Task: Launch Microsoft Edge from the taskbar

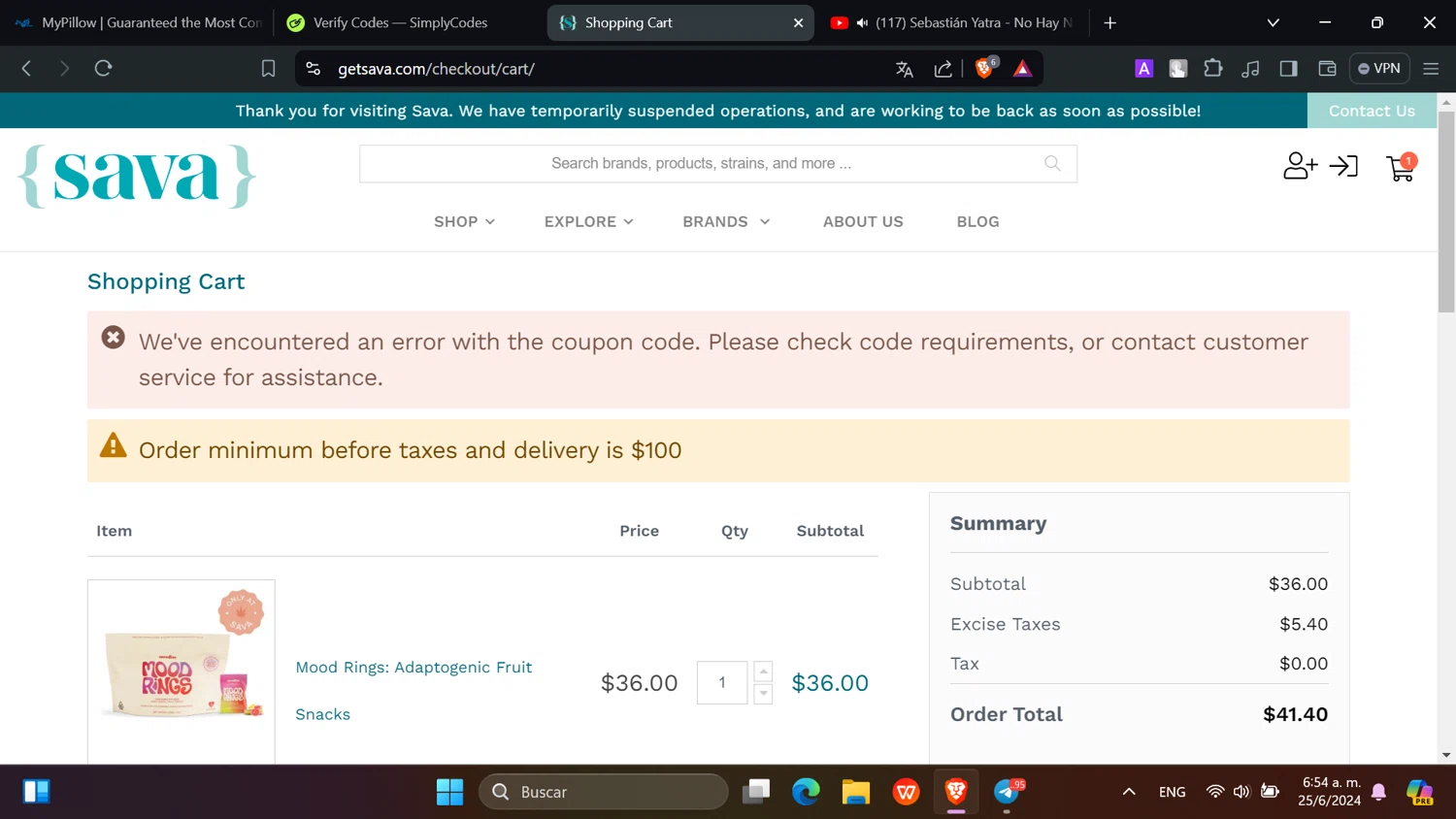Action: click(806, 792)
